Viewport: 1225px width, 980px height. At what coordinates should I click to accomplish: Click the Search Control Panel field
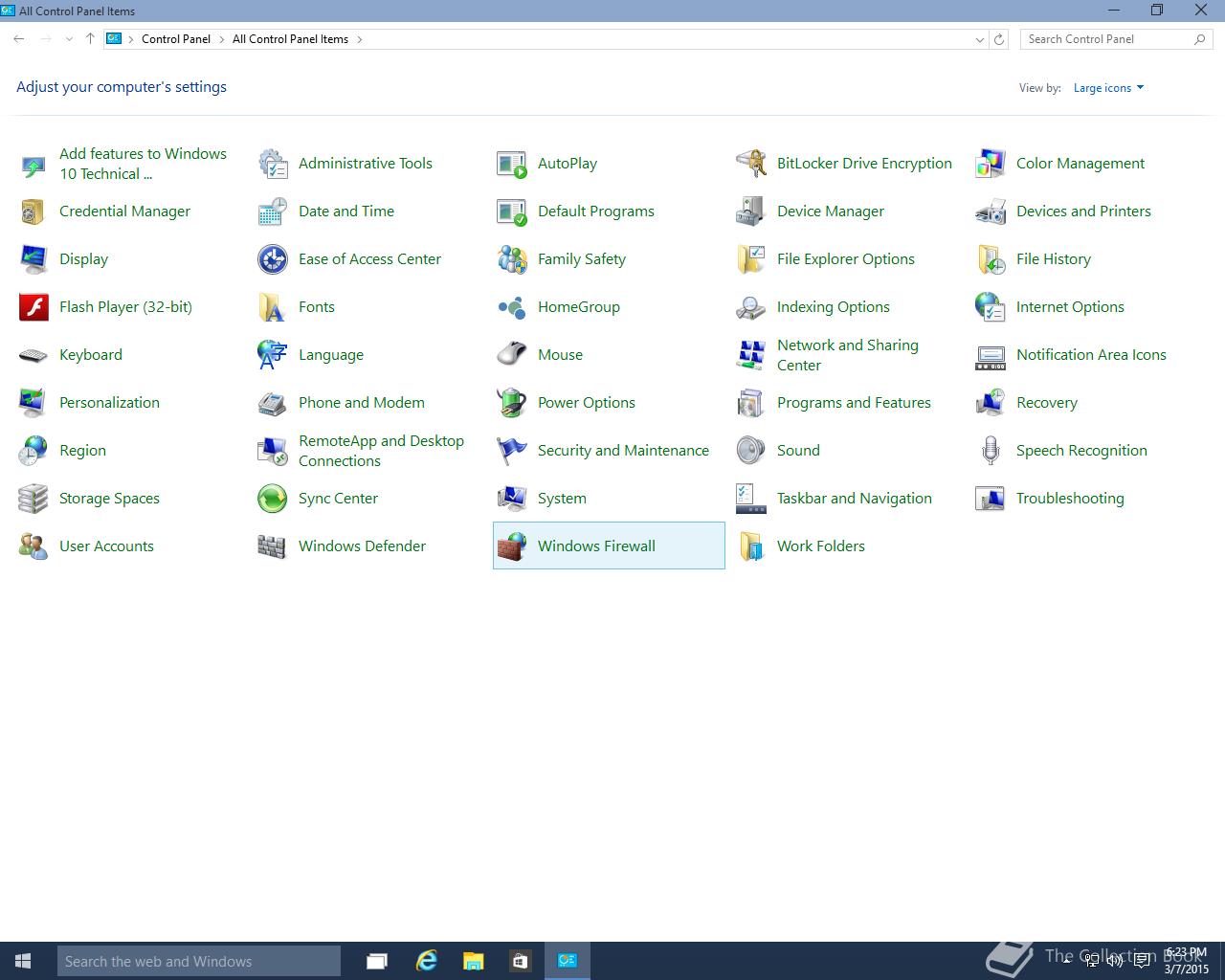[1105, 39]
